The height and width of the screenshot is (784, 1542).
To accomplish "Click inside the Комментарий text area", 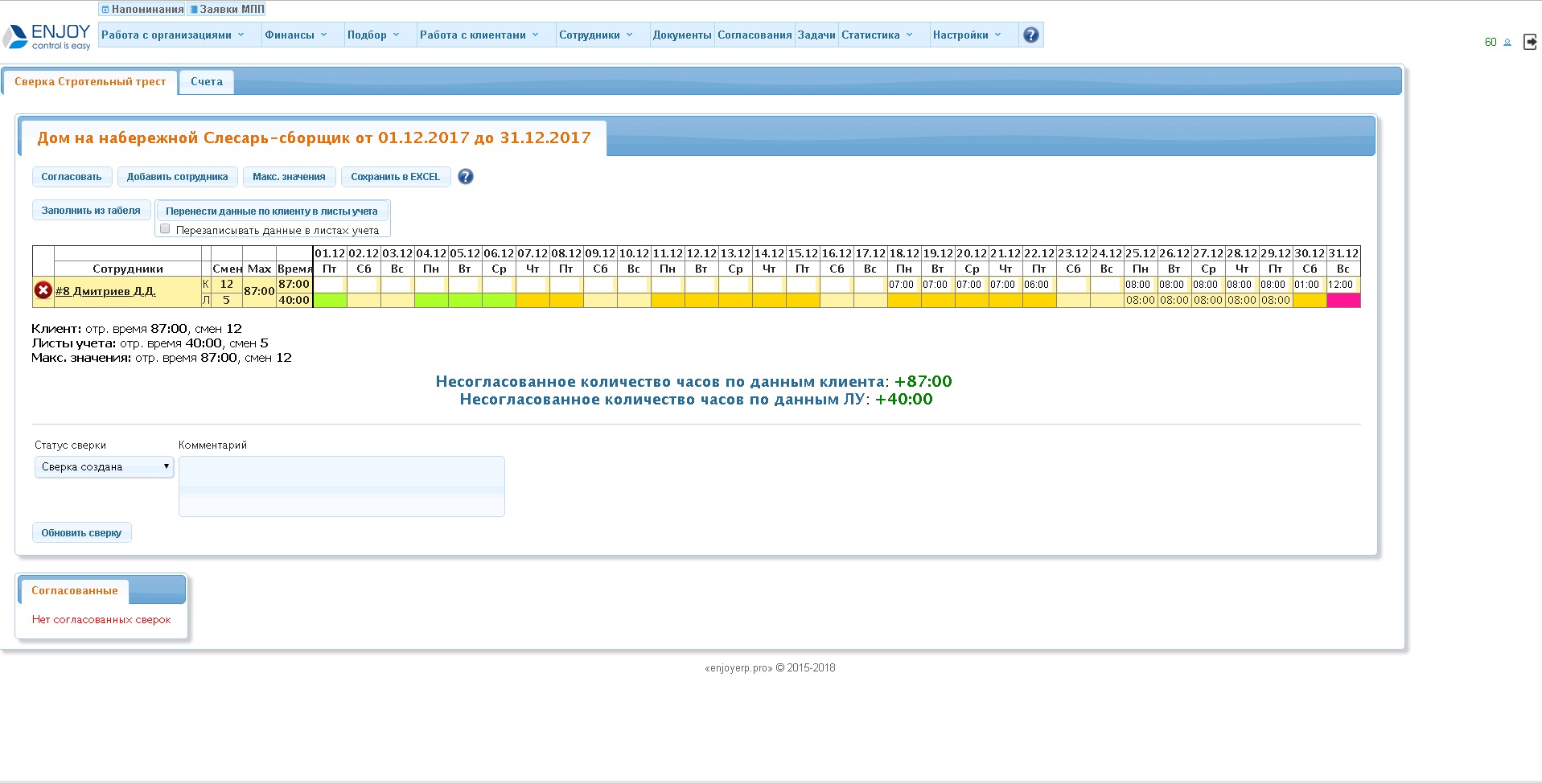I will point(342,486).
